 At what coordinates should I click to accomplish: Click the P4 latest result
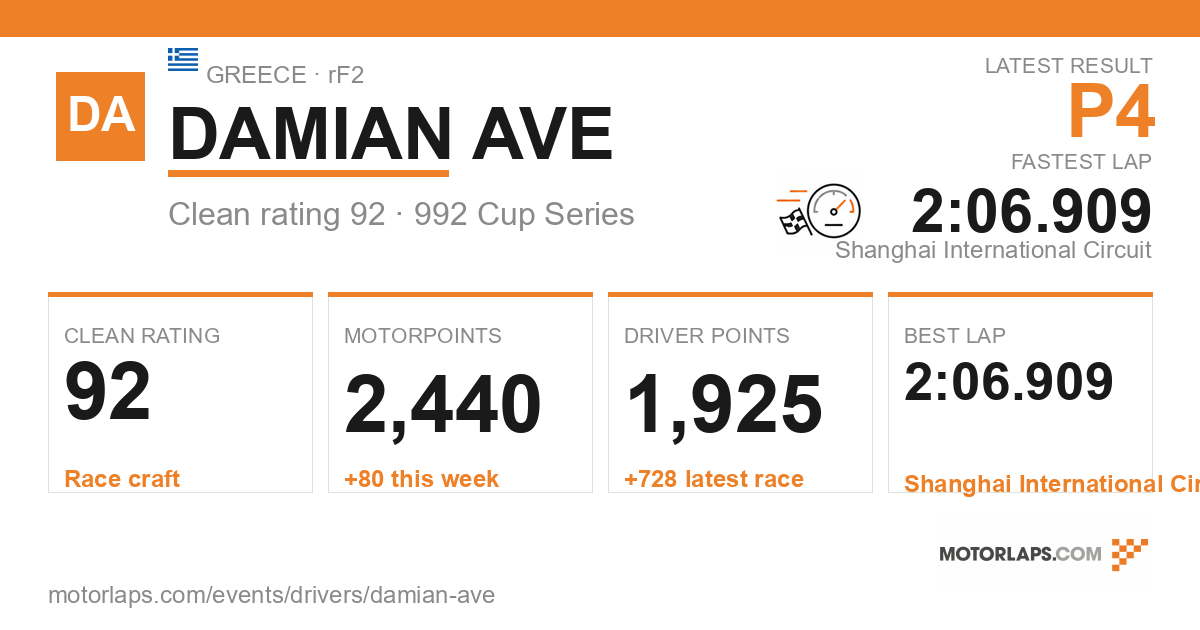tap(1111, 112)
